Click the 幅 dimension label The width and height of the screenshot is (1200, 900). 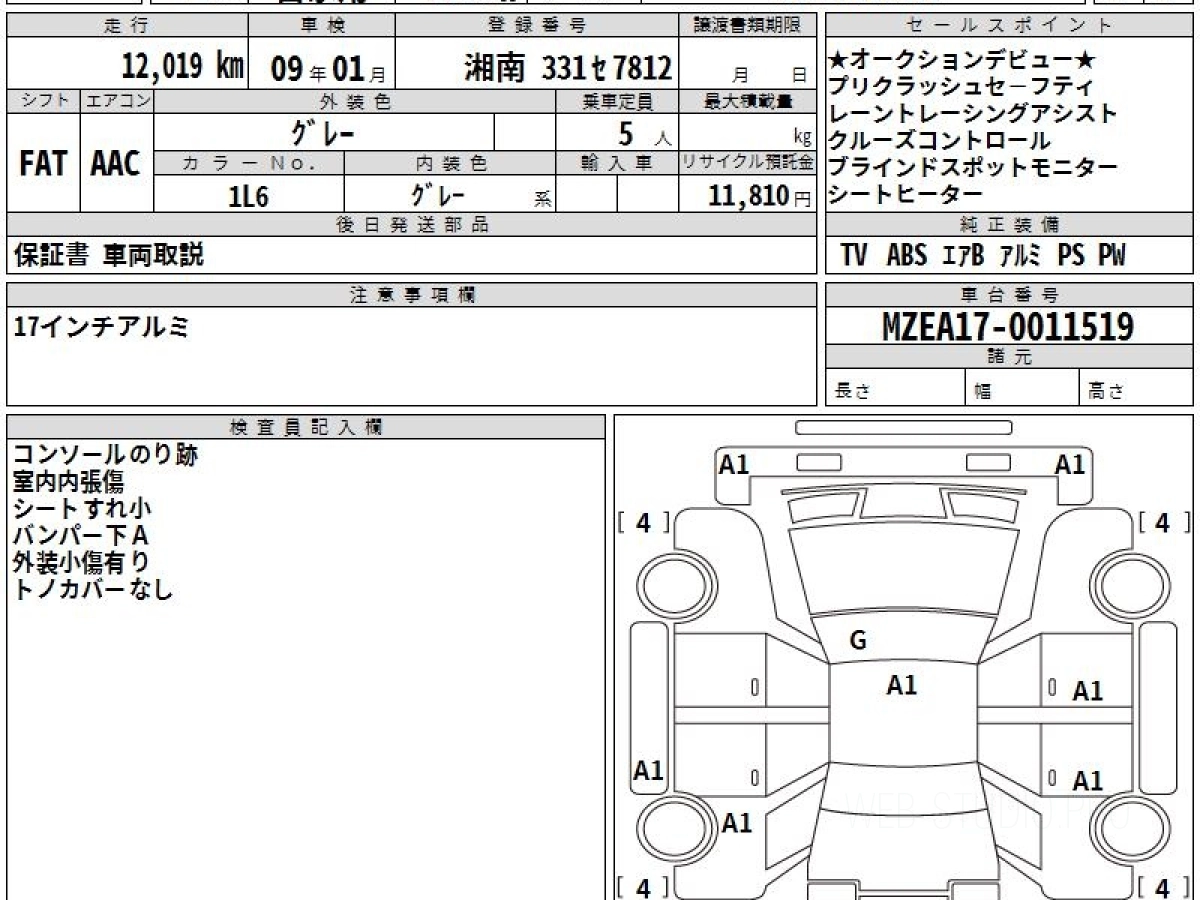(x=983, y=391)
